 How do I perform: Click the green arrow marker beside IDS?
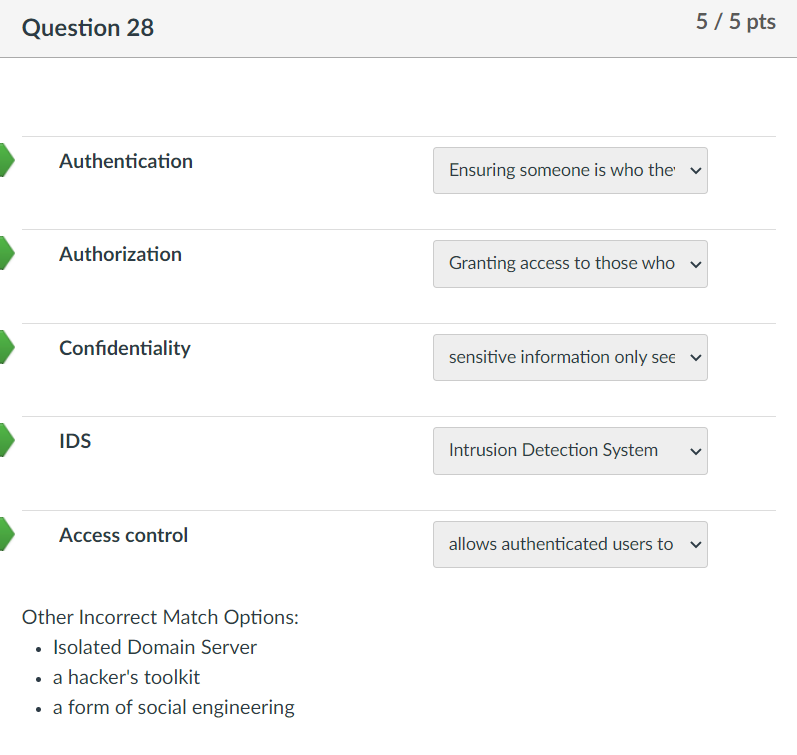point(7,440)
